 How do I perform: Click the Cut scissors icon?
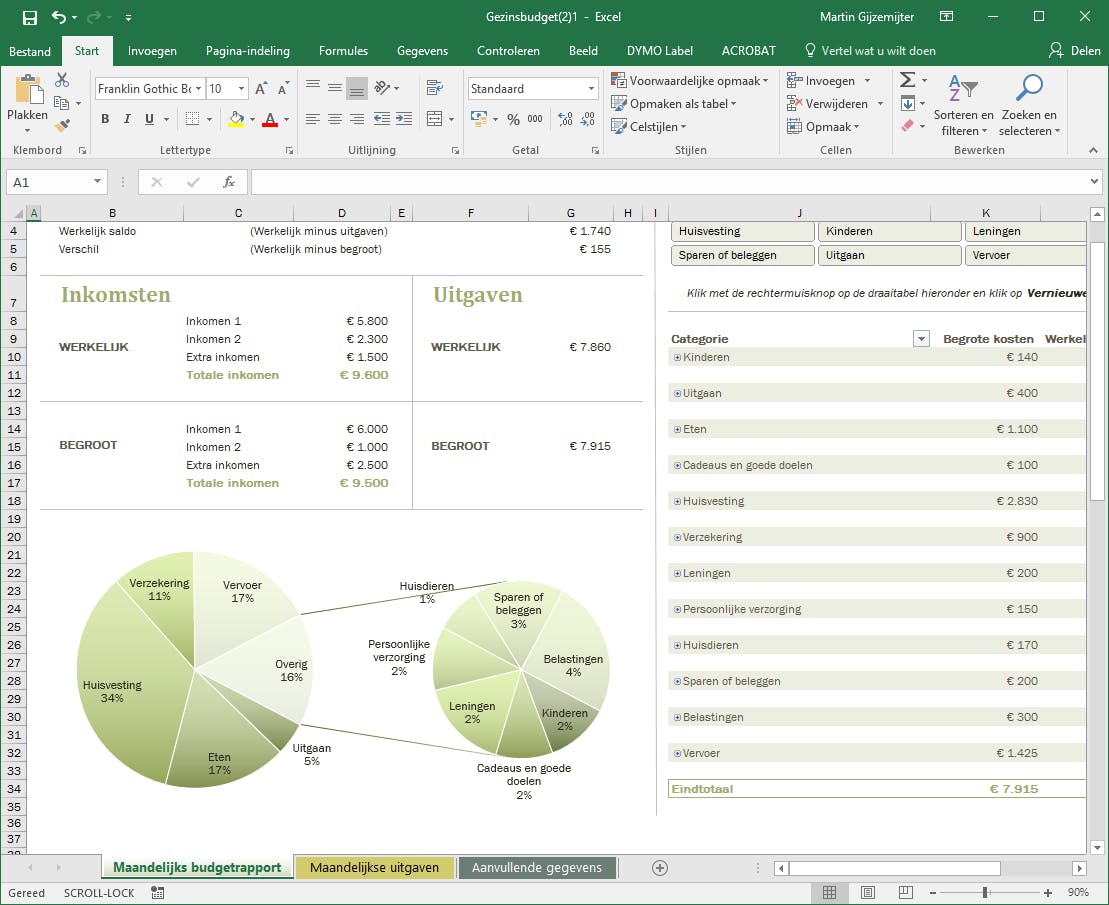click(62, 80)
